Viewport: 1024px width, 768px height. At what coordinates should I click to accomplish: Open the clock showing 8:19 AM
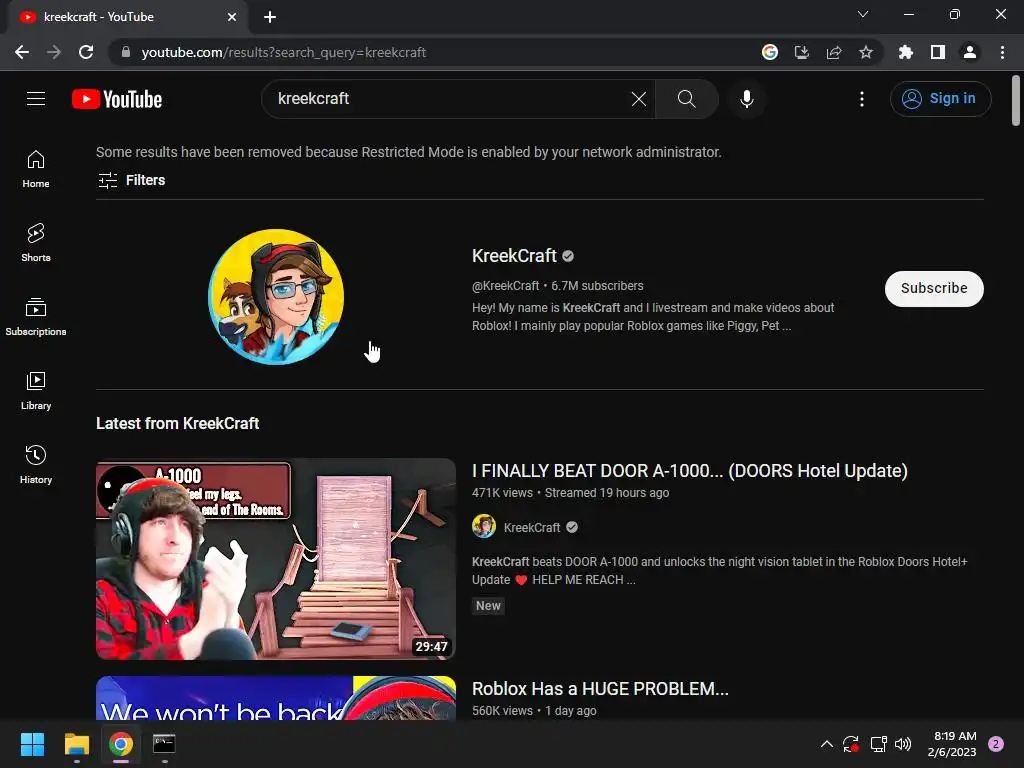coord(952,744)
